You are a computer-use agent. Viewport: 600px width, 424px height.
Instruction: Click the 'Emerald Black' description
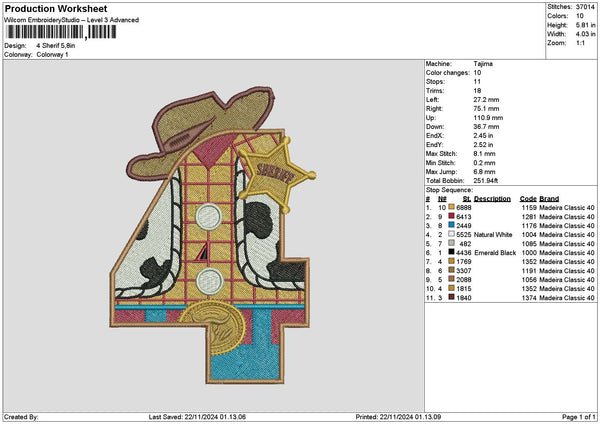coord(495,253)
